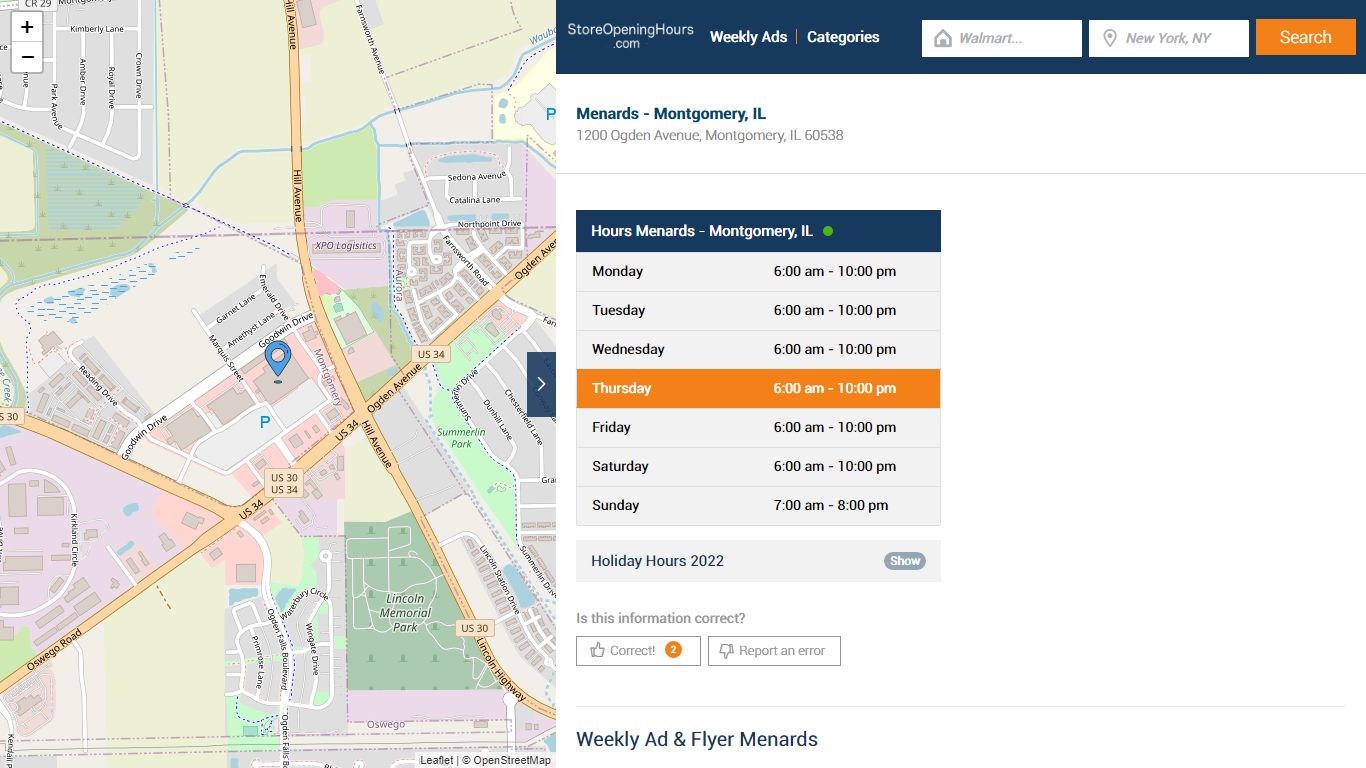Click Report an error button
Viewport: 1366px width, 768px height.
coord(774,650)
